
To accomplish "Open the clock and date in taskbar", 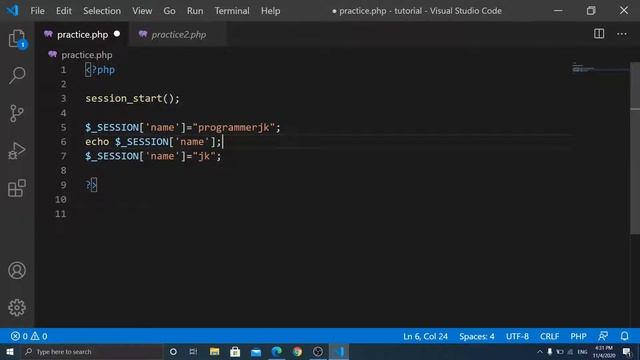I will [604, 352].
